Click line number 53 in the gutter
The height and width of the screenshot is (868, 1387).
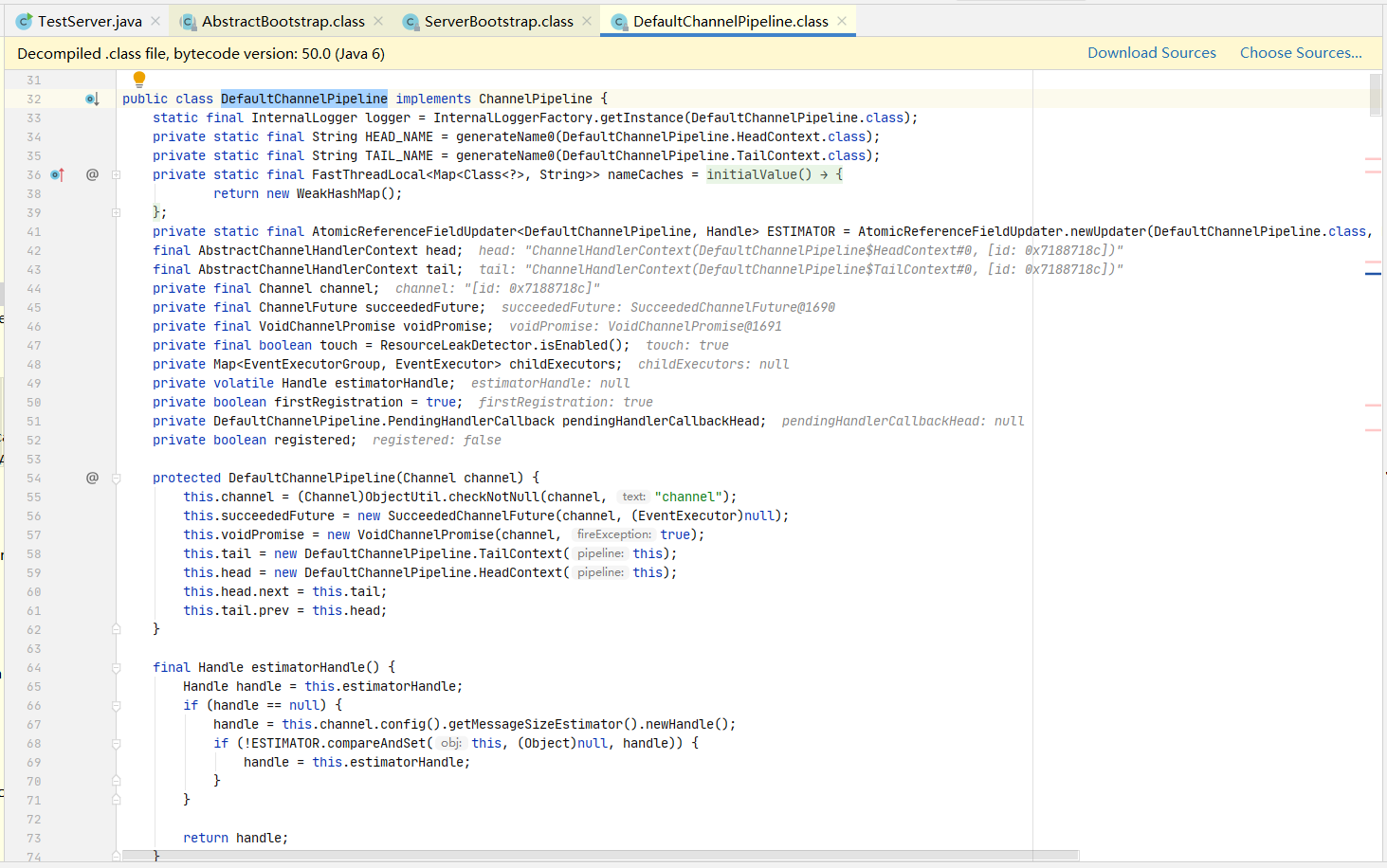coord(33,459)
